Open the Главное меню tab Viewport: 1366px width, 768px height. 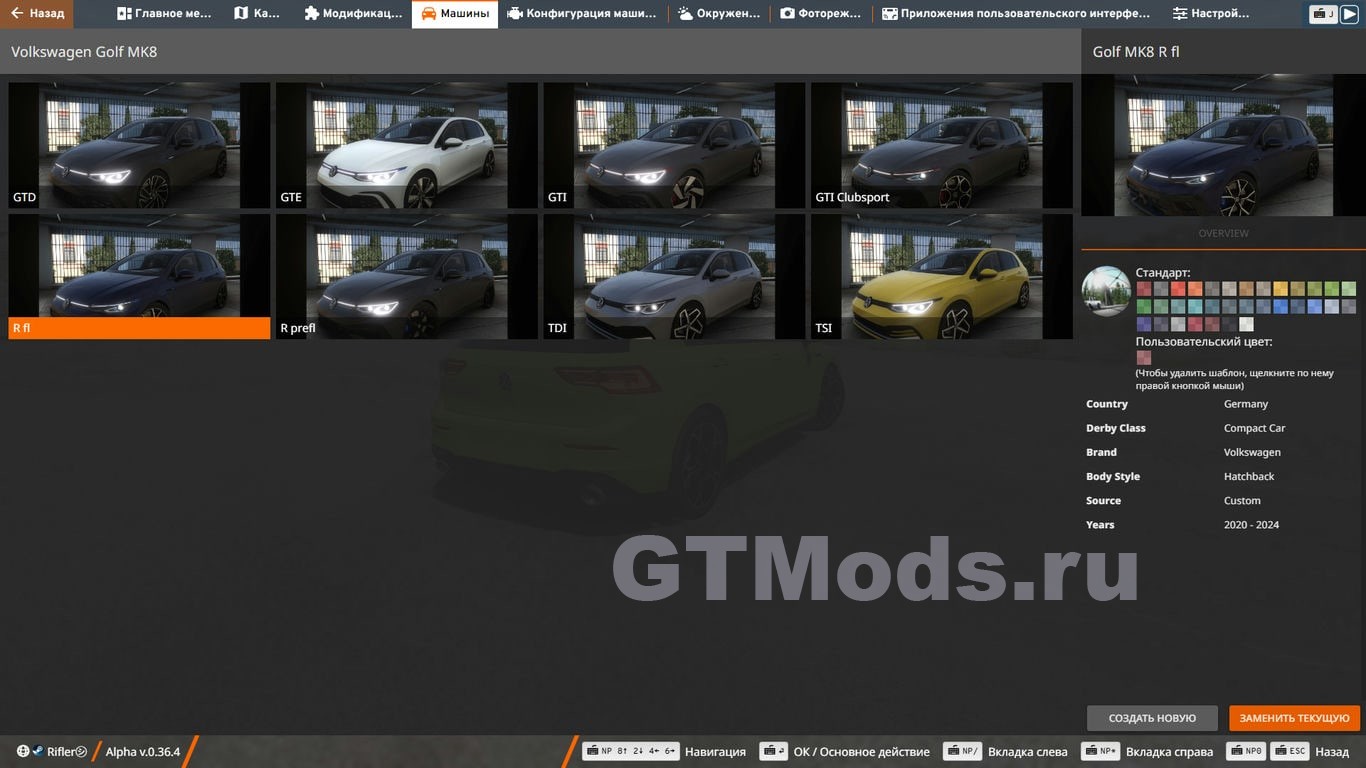tap(164, 14)
